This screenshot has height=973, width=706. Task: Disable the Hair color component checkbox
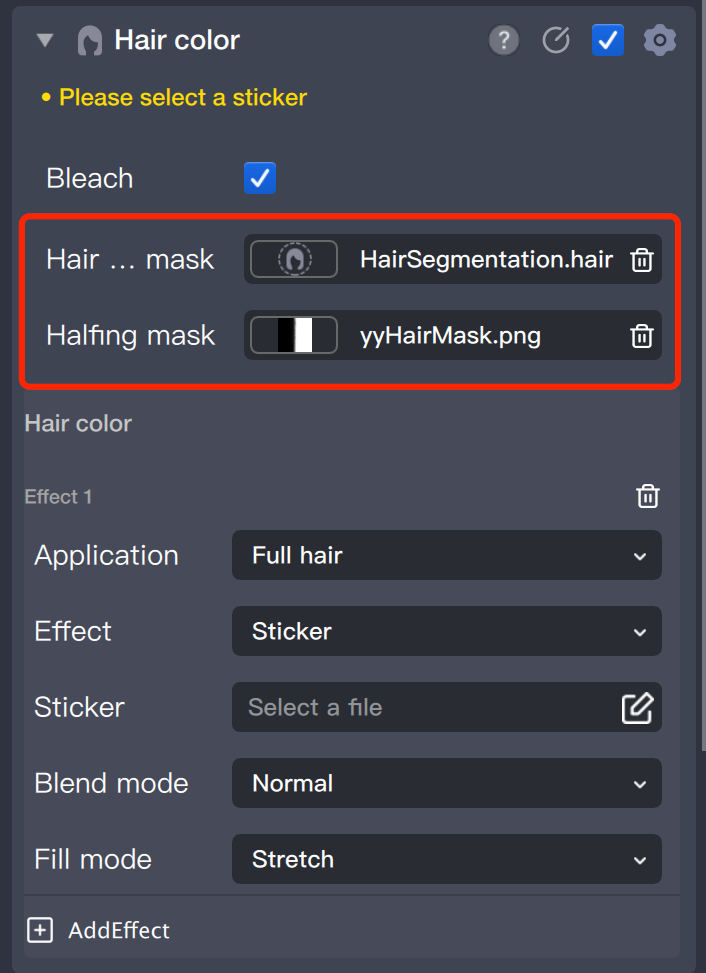coord(608,40)
